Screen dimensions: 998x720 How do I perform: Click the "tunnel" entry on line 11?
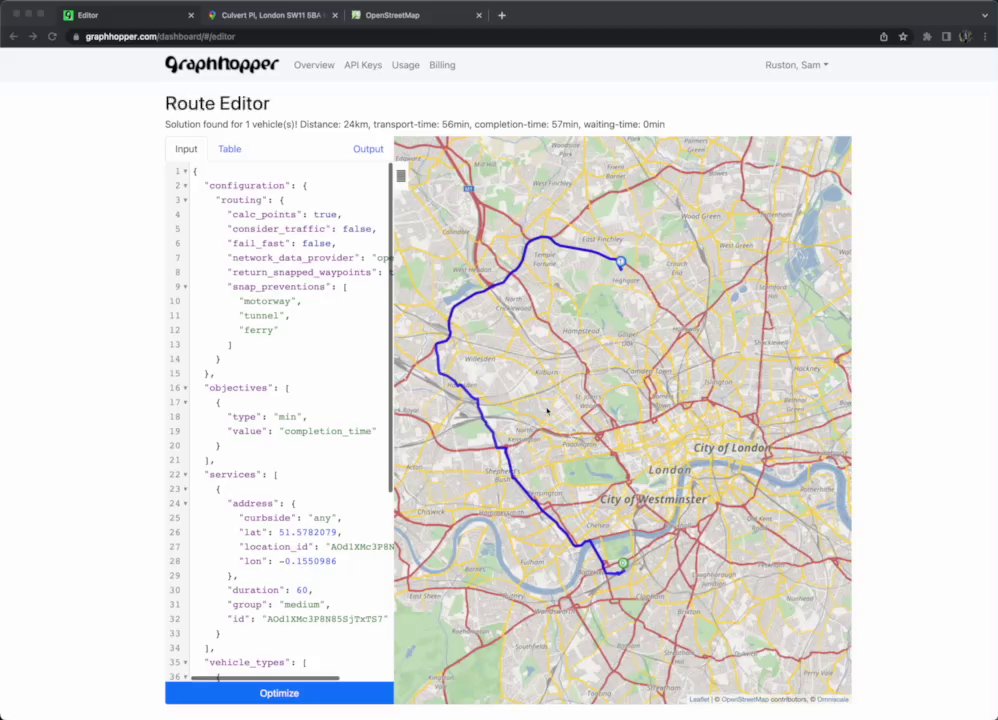[262, 316]
